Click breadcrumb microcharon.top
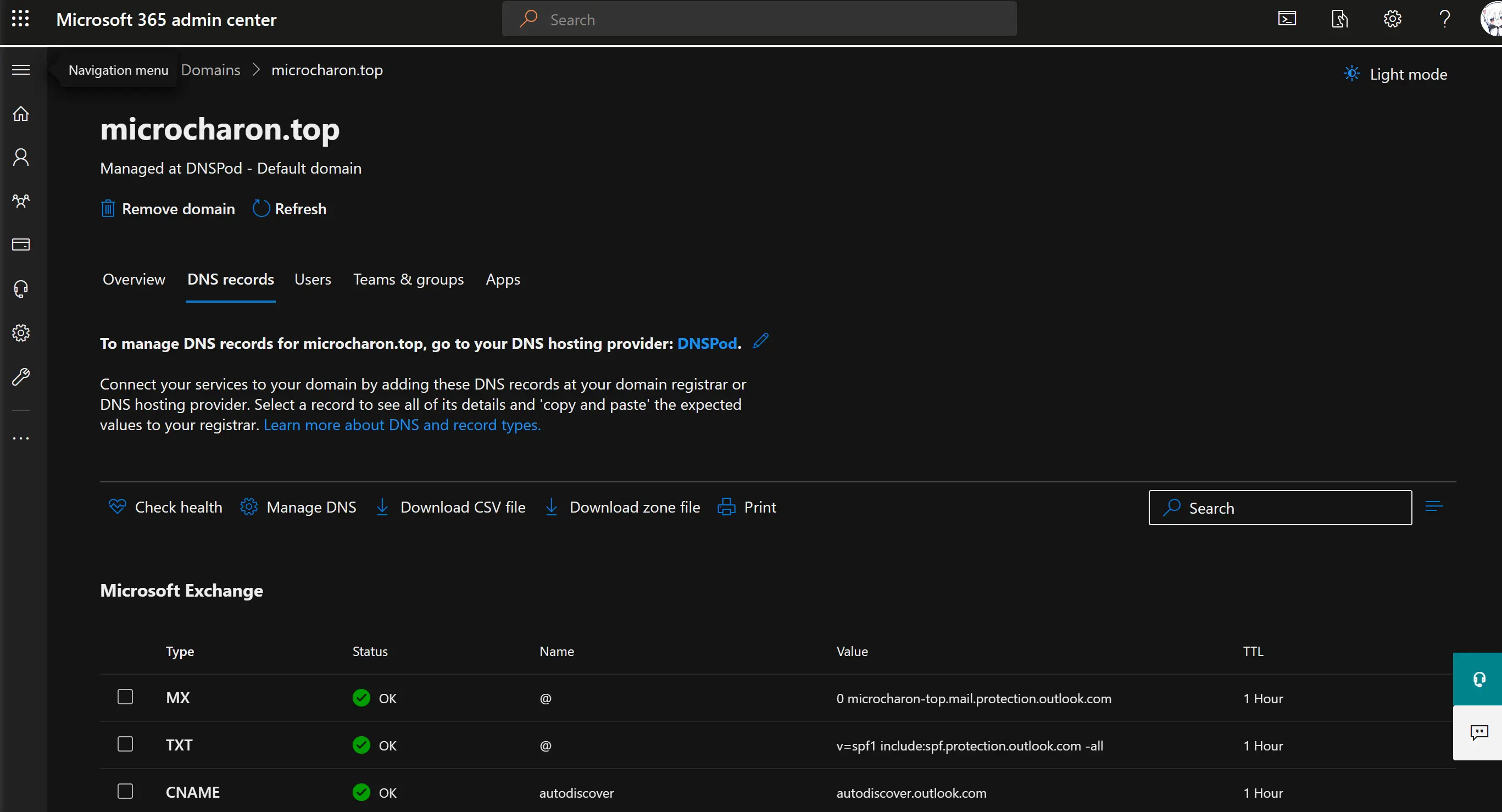This screenshot has height=812, width=1502. [327, 70]
